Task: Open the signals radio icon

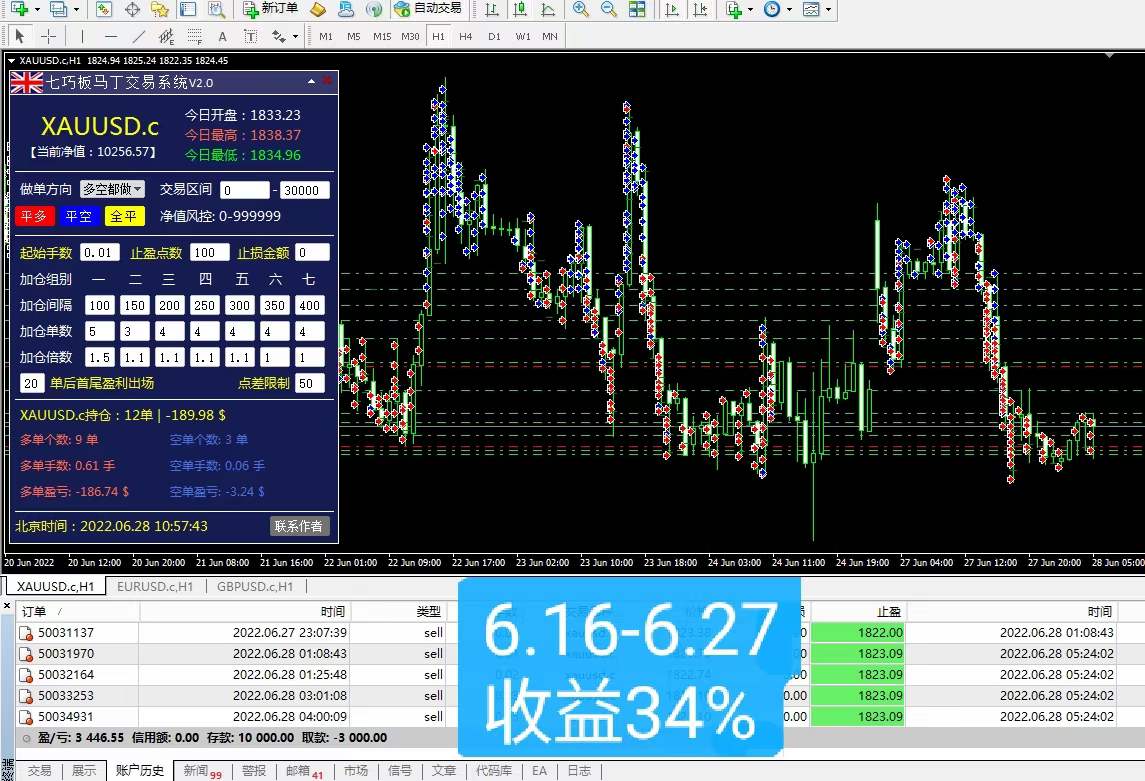Action: [374, 9]
